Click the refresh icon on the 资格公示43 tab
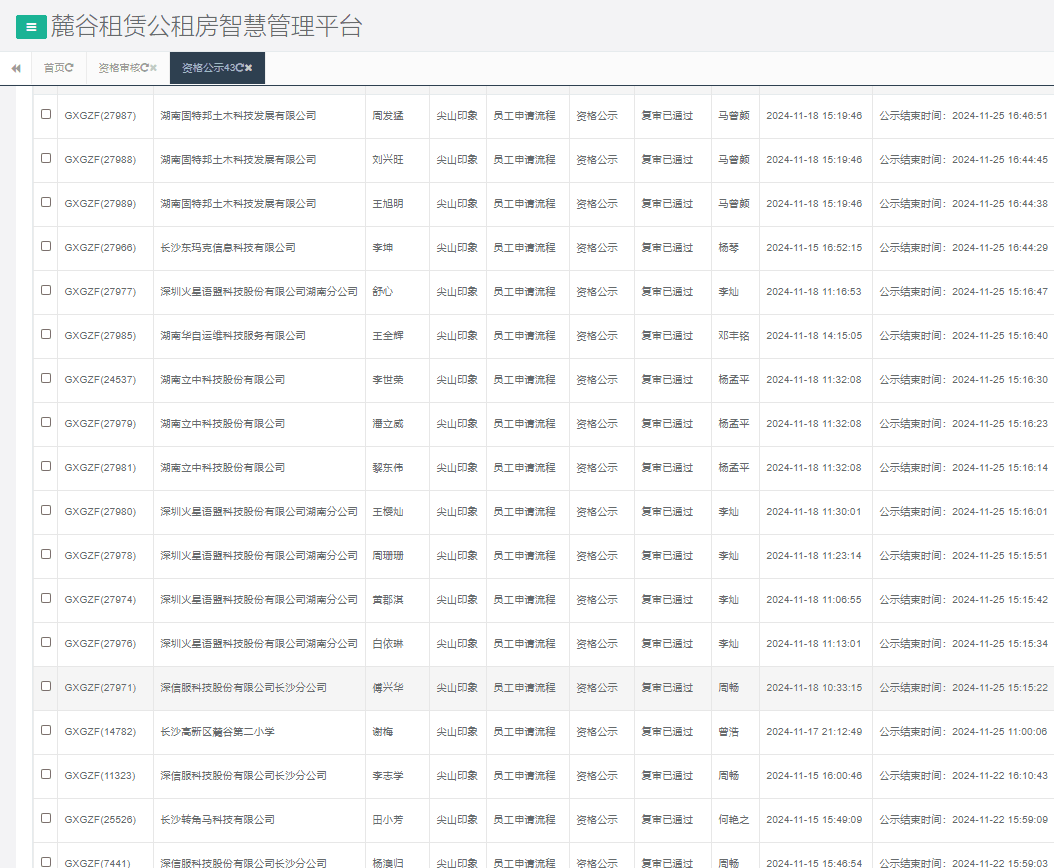Viewport: 1054px width, 868px height. pos(239,68)
